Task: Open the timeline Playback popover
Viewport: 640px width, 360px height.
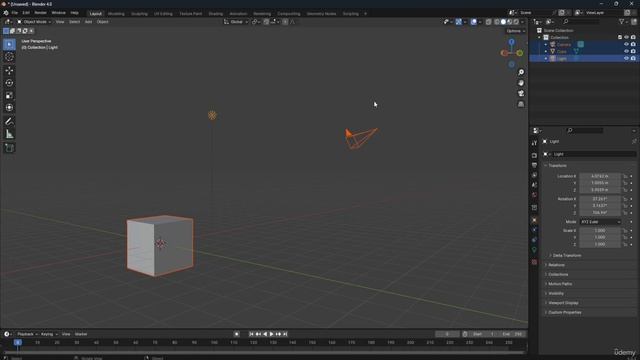Action: (27, 334)
